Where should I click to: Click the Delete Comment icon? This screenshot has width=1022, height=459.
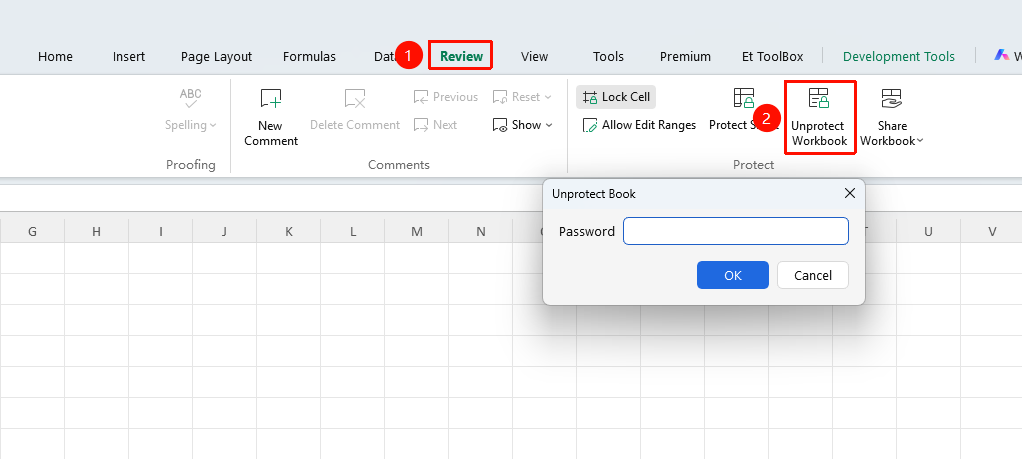pos(355,98)
